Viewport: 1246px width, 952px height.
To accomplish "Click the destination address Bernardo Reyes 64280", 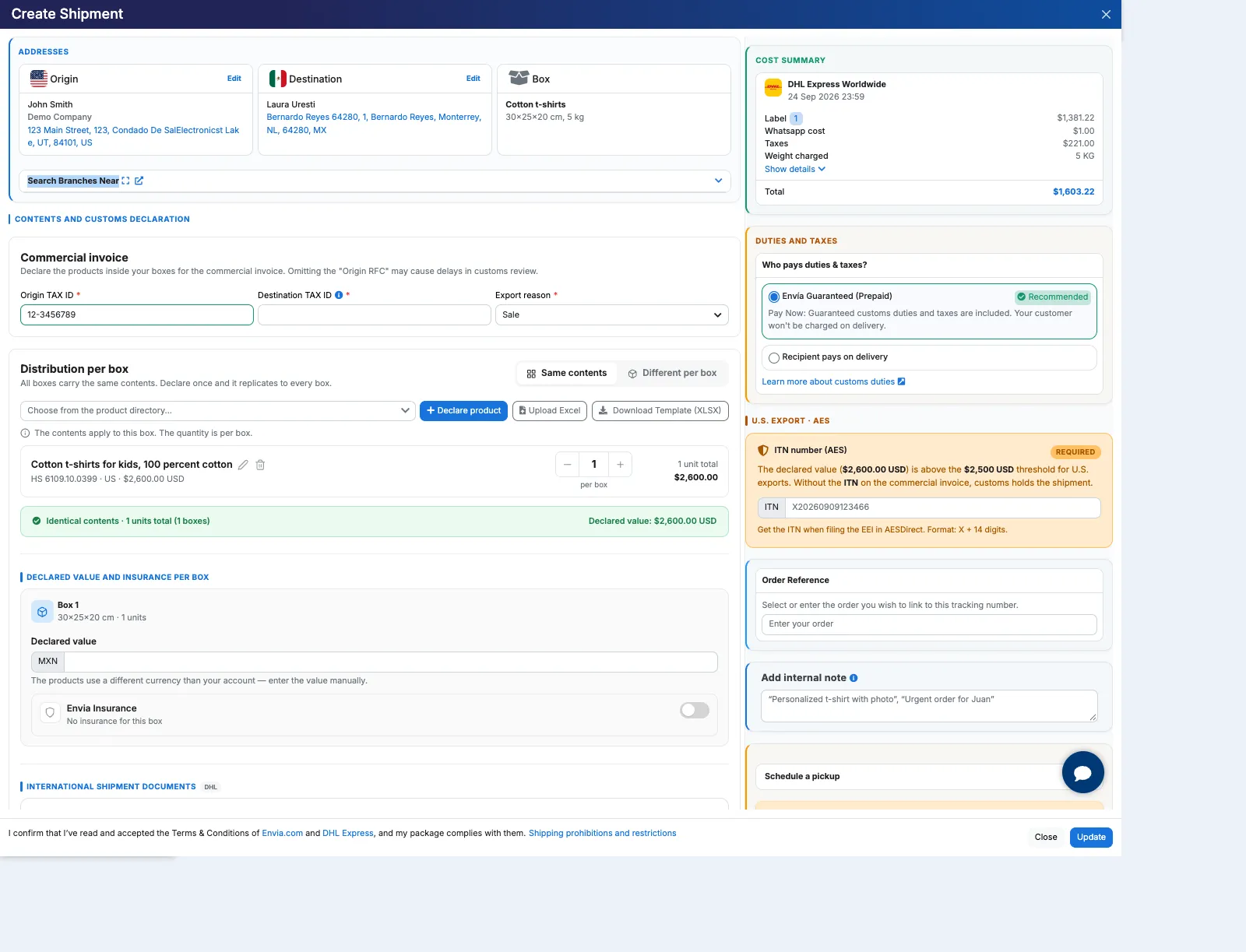I will click(374, 124).
